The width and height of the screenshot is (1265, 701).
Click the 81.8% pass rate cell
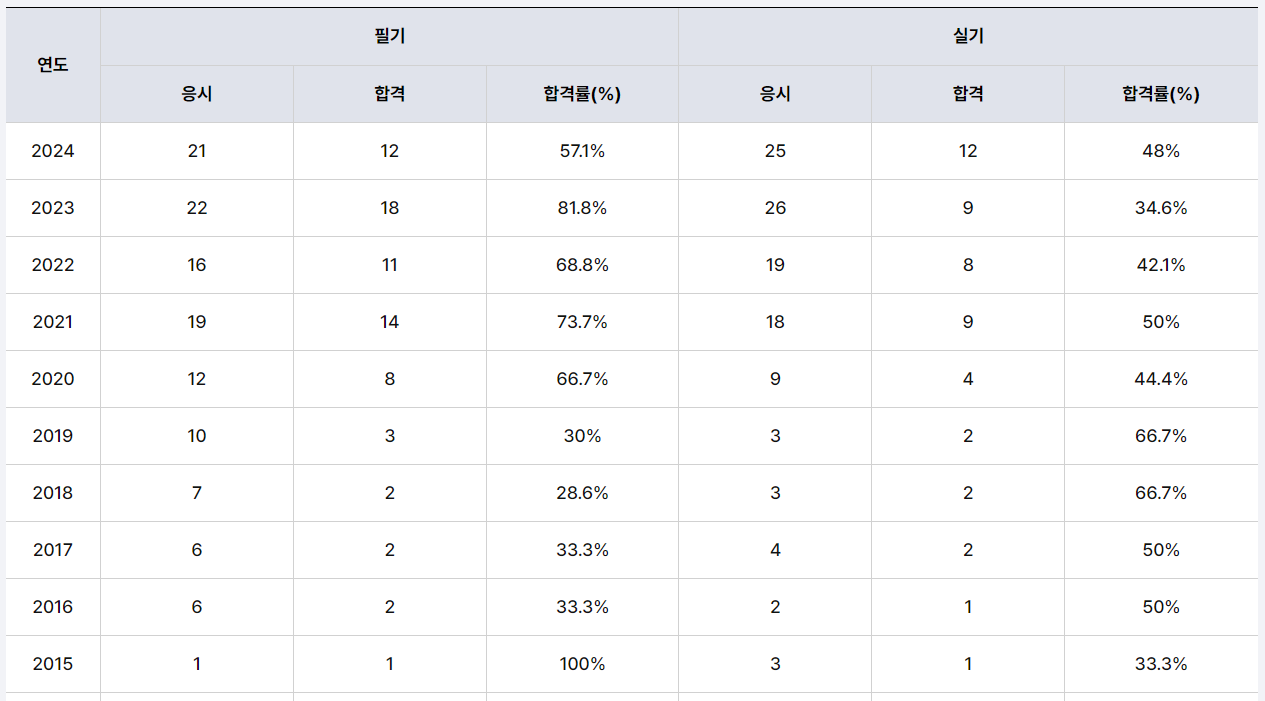point(582,208)
